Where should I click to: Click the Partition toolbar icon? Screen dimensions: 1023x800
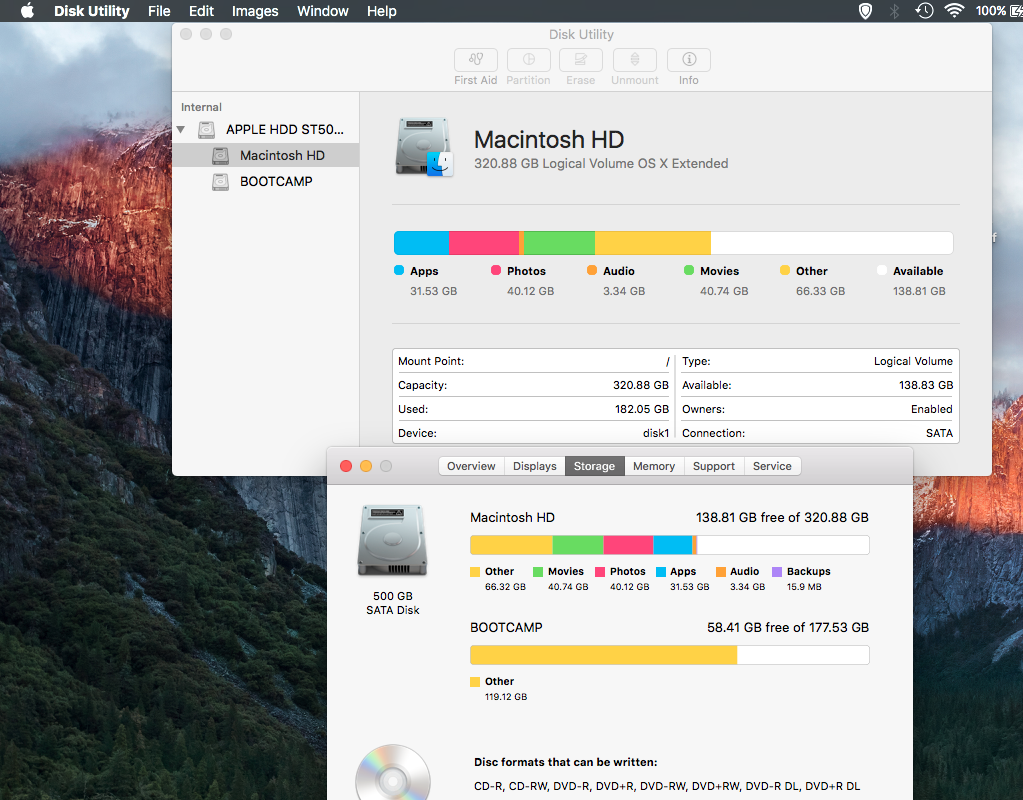pos(528,60)
